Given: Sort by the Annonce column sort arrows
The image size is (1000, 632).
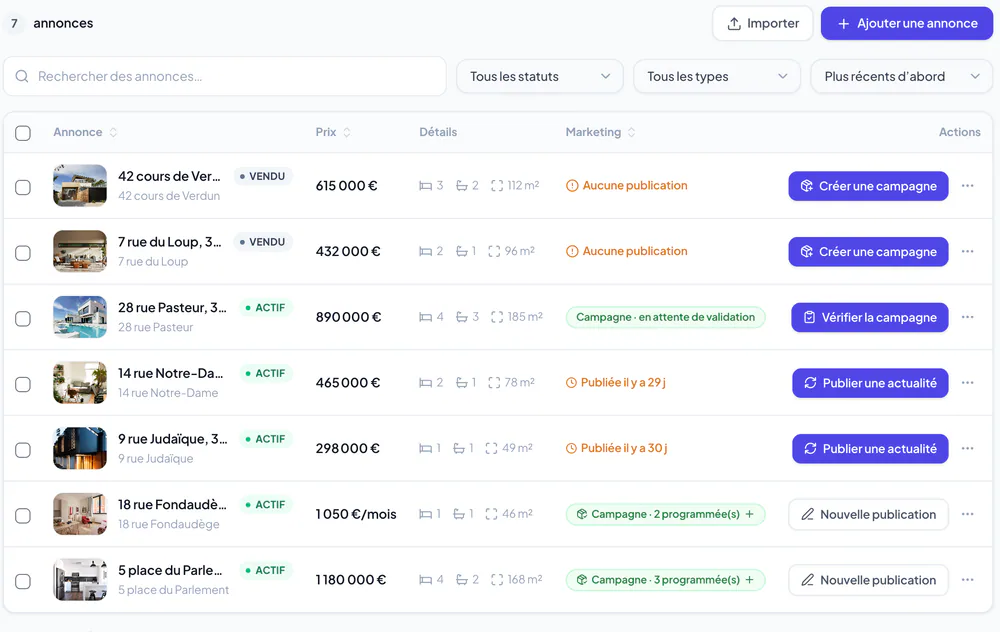Looking at the screenshot, I should click(114, 132).
